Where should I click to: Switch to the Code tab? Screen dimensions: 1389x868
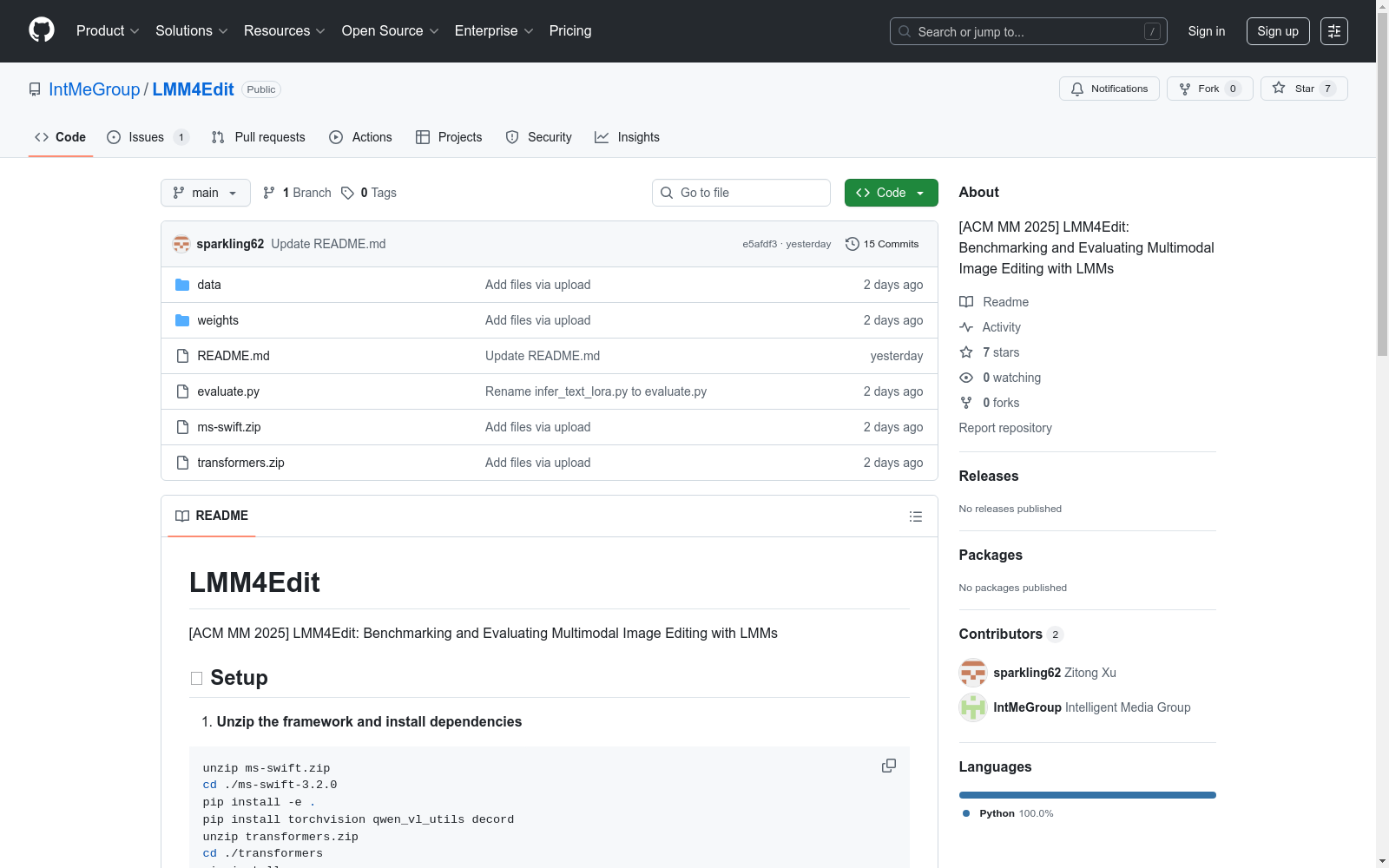61,137
